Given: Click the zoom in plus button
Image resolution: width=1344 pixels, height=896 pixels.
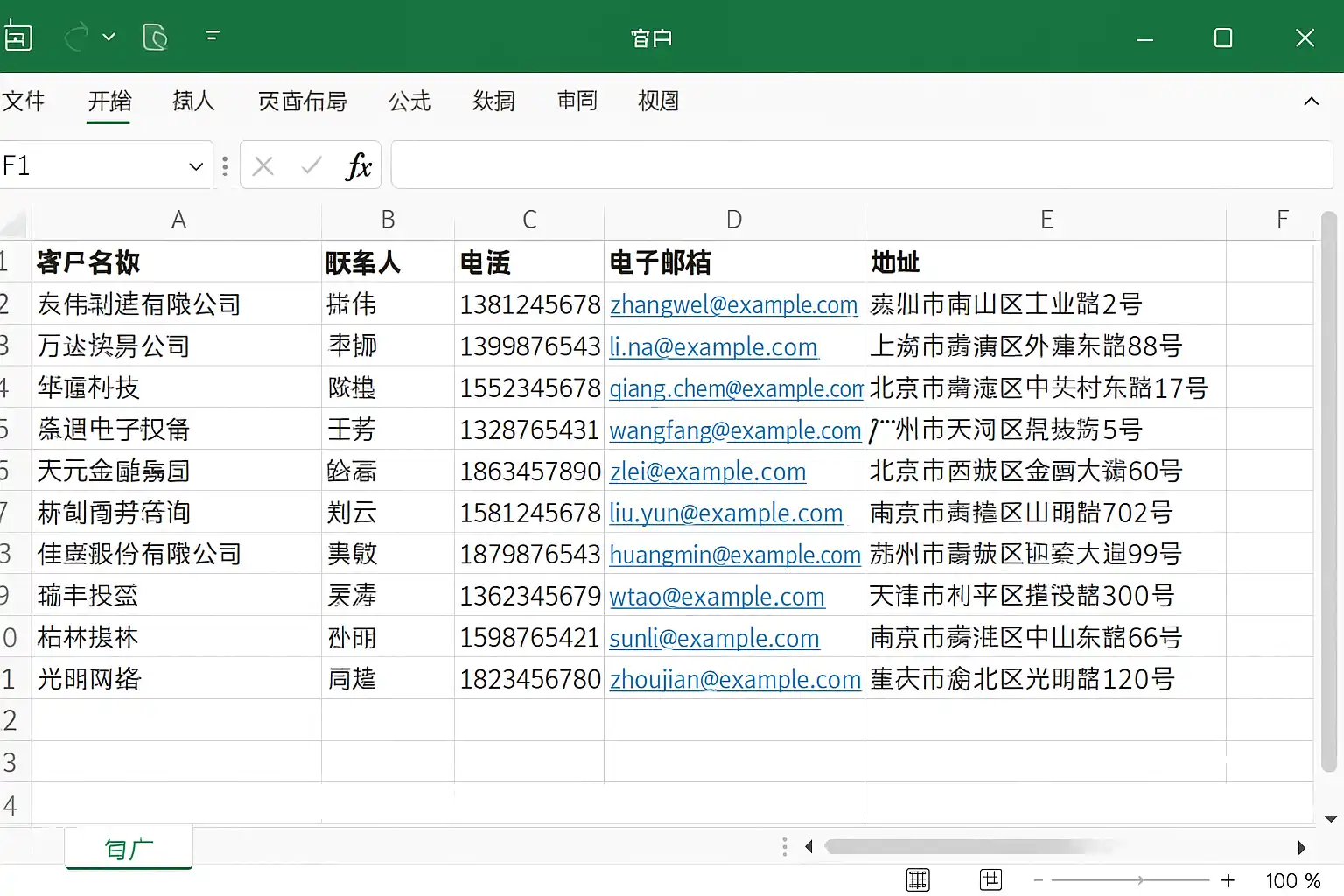Looking at the screenshot, I should point(1228,880).
